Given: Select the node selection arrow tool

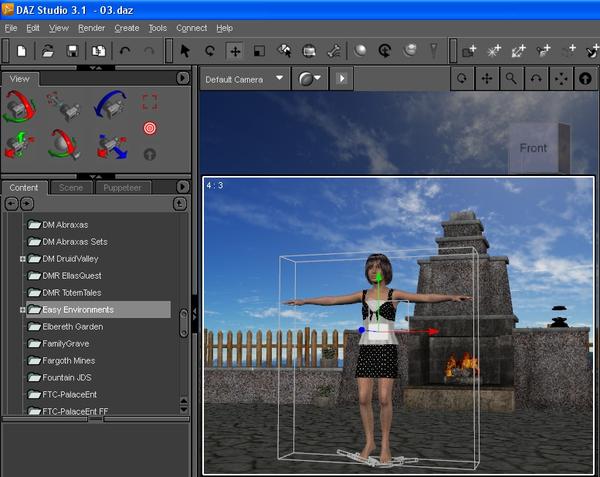Looking at the screenshot, I should (x=185, y=50).
